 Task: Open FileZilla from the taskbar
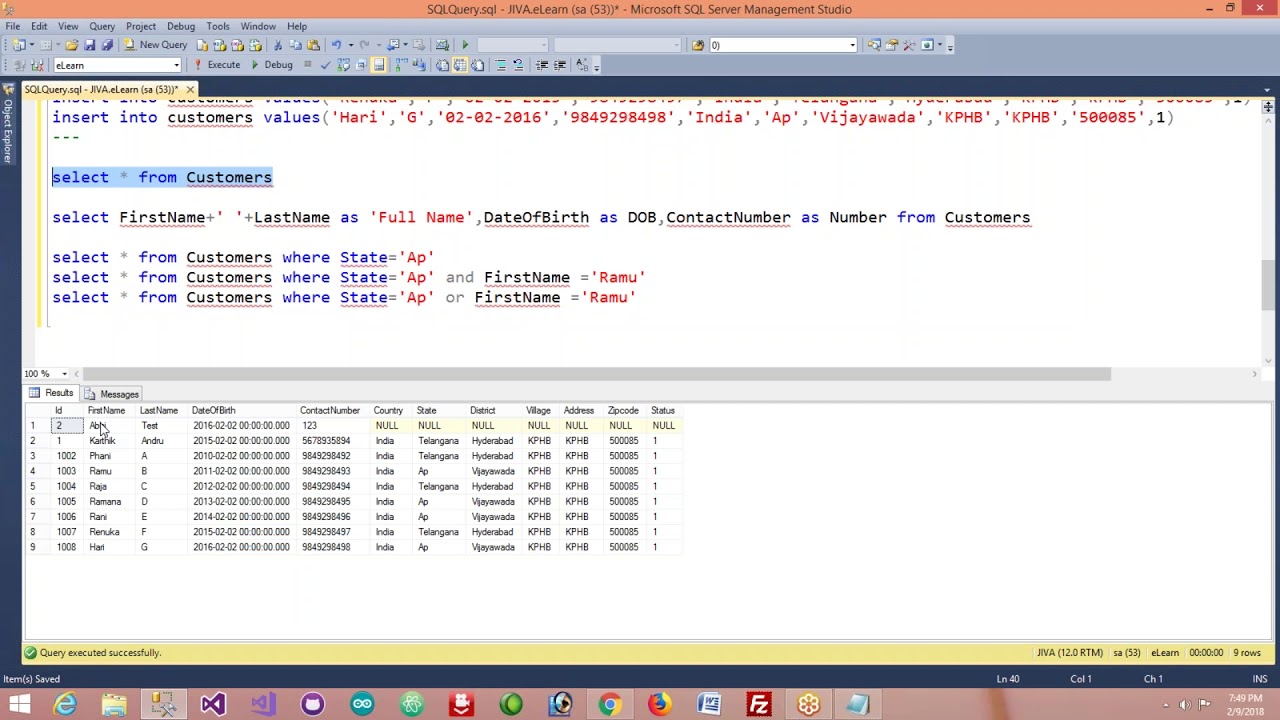pos(759,705)
